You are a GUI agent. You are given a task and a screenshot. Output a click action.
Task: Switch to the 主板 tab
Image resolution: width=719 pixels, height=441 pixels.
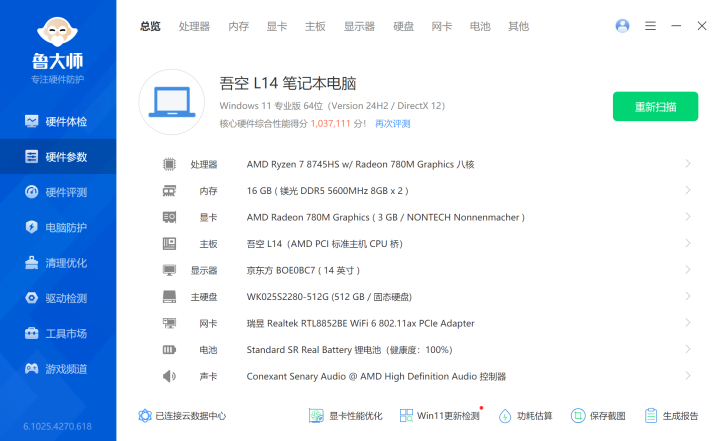(x=315, y=26)
